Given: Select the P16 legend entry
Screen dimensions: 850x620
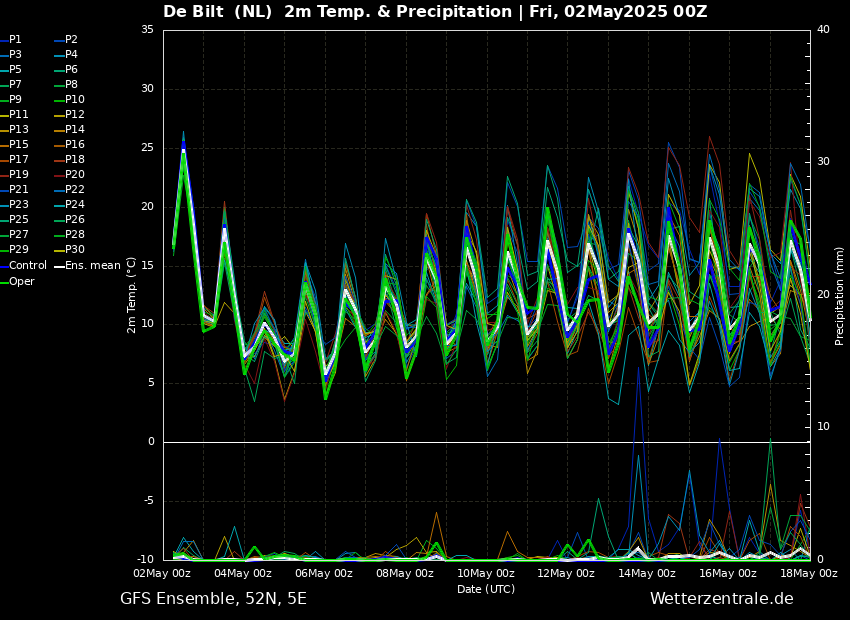Looking at the screenshot, I should click(75, 145).
